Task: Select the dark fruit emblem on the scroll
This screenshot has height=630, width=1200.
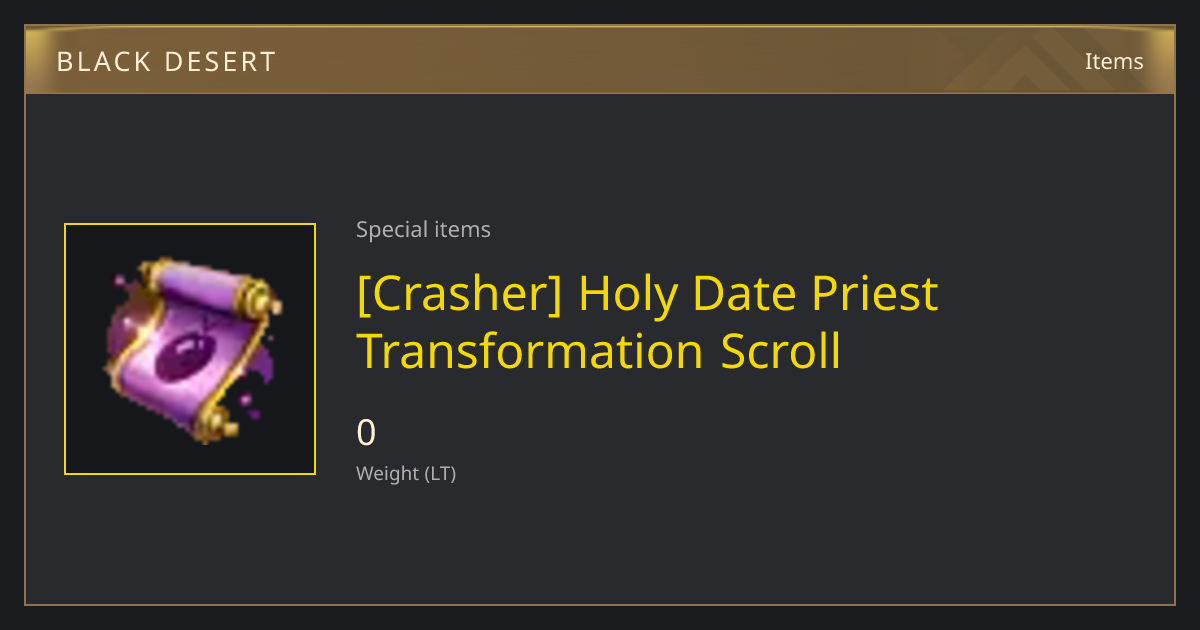Action: (185, 355)
